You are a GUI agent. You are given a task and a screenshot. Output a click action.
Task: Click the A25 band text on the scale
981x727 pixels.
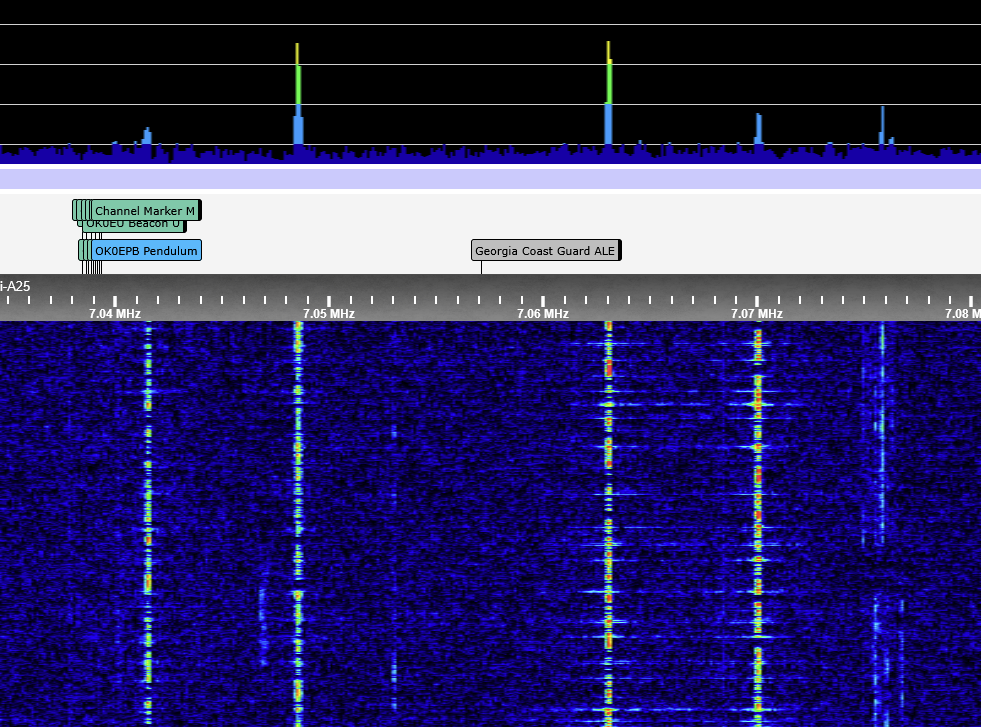tap(17, 286)
